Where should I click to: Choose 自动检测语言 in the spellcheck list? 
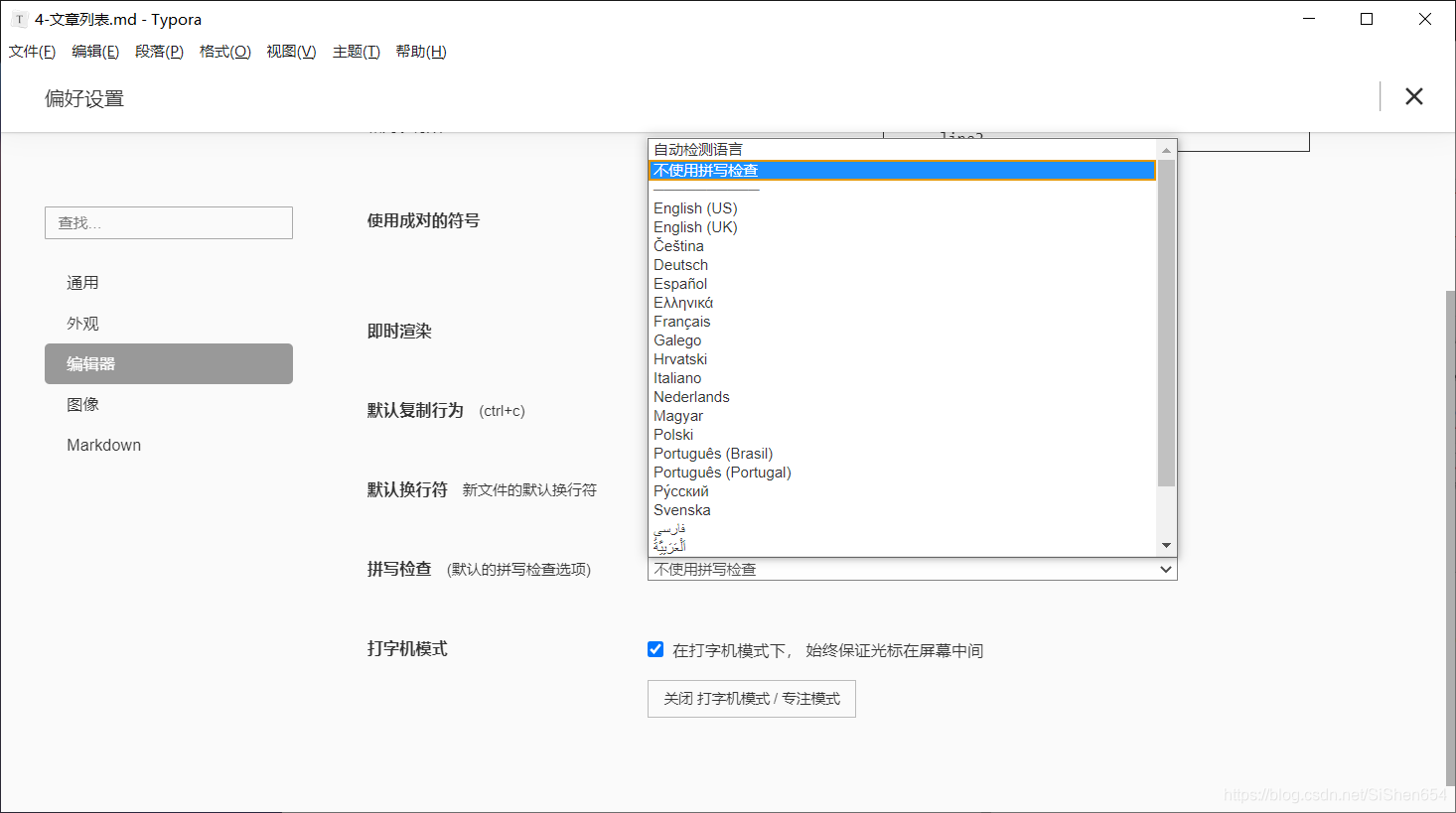pos(903,150)
